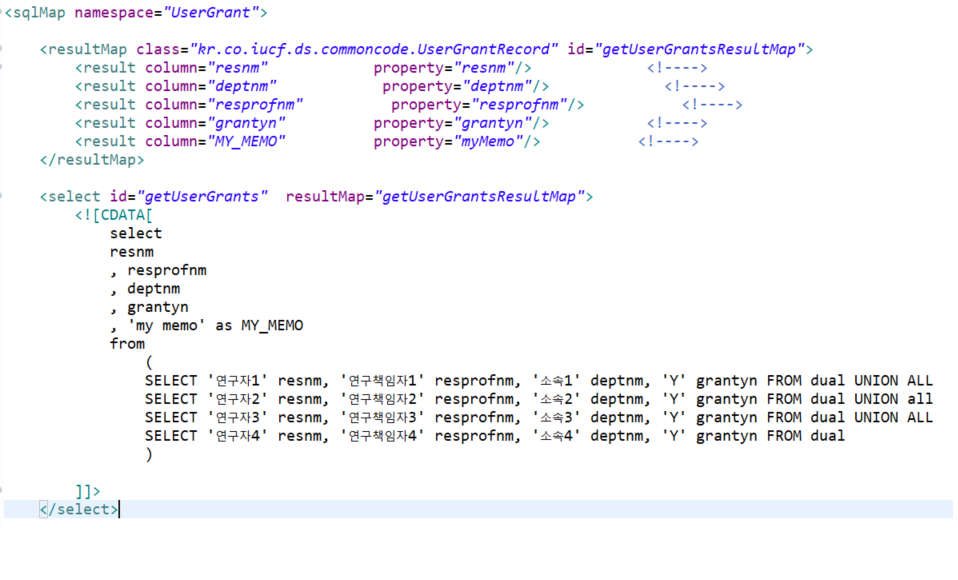This screenshot has width=958, height=580.
Task: Click lowercase "select" keyword inside CDATA
Action: pyautogui.click(x=136, y=233)
